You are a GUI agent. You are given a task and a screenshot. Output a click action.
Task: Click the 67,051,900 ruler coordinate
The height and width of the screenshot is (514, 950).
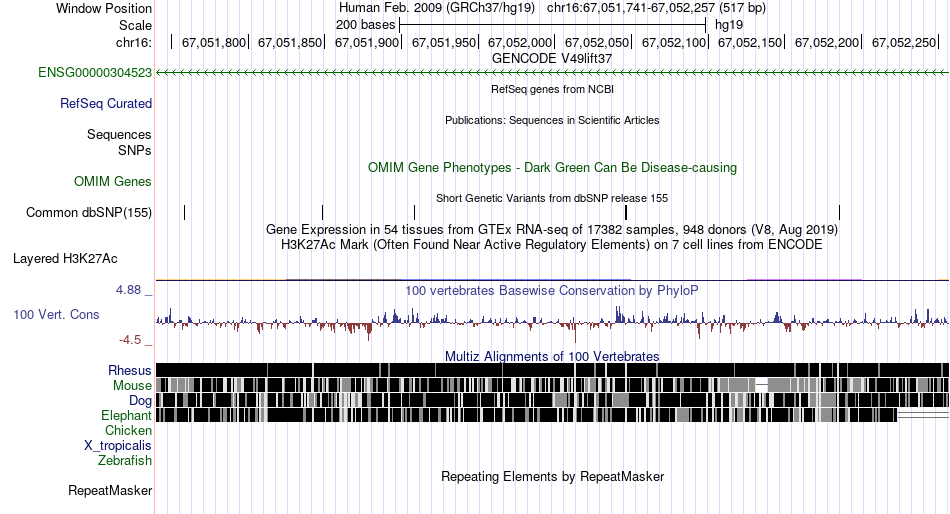point(367,42)
